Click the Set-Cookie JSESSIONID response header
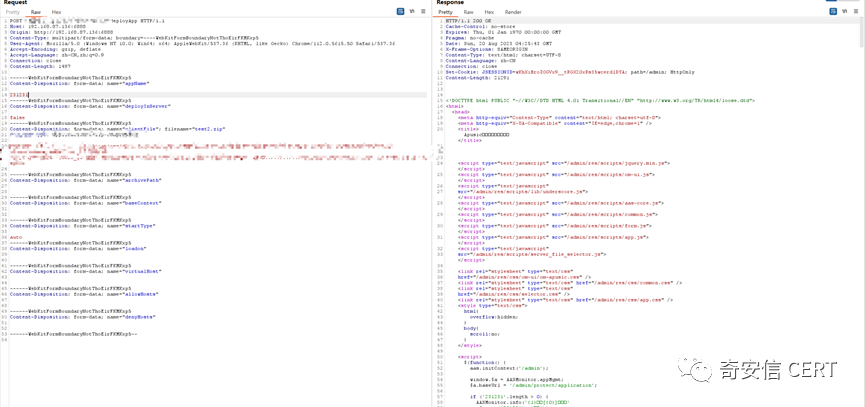The width and height of the screenshot is (865, 407). (x=570, y=72)
